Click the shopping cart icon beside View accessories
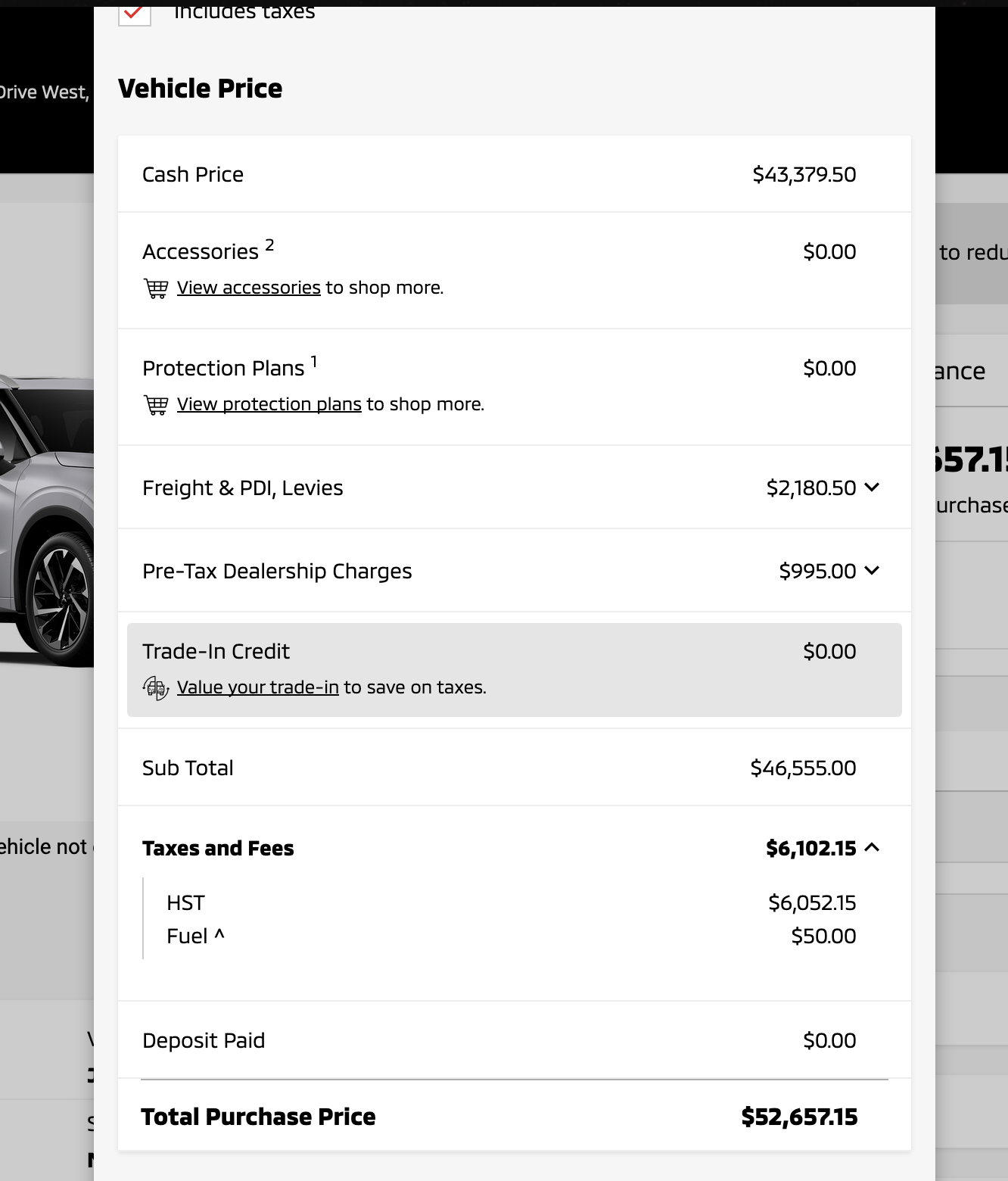The height and width of the screenshot is (1181, 1008). point(156,288)
